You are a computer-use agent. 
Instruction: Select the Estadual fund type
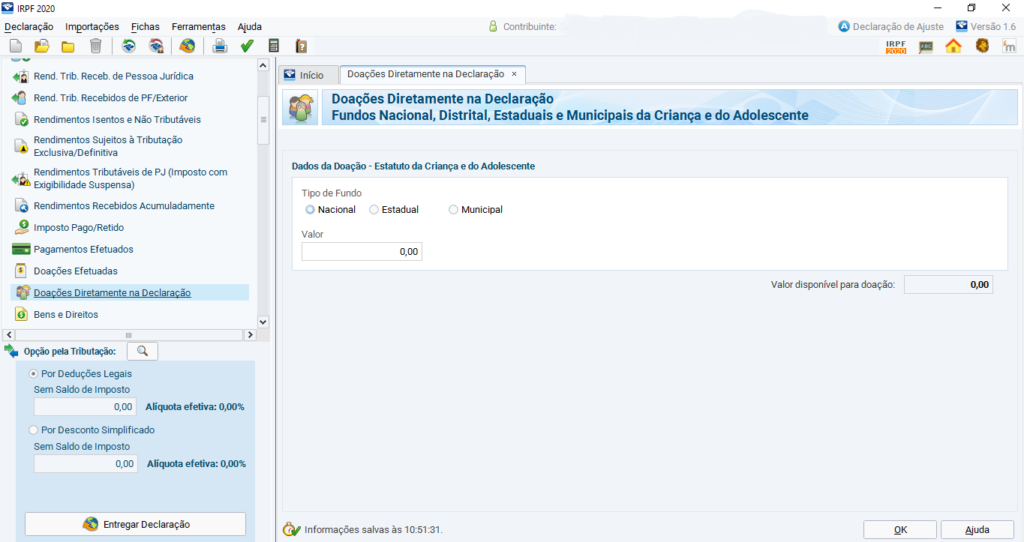[x=374, y=210]
